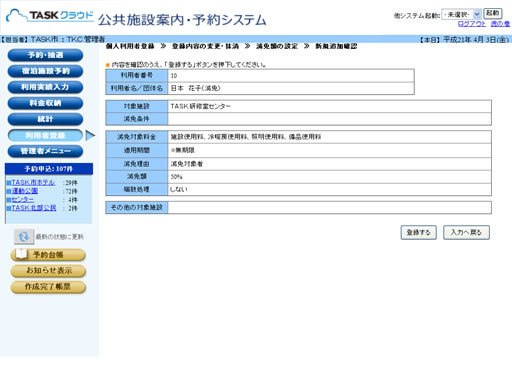Click the 72件 count beside 運動公園

[71, 191]
